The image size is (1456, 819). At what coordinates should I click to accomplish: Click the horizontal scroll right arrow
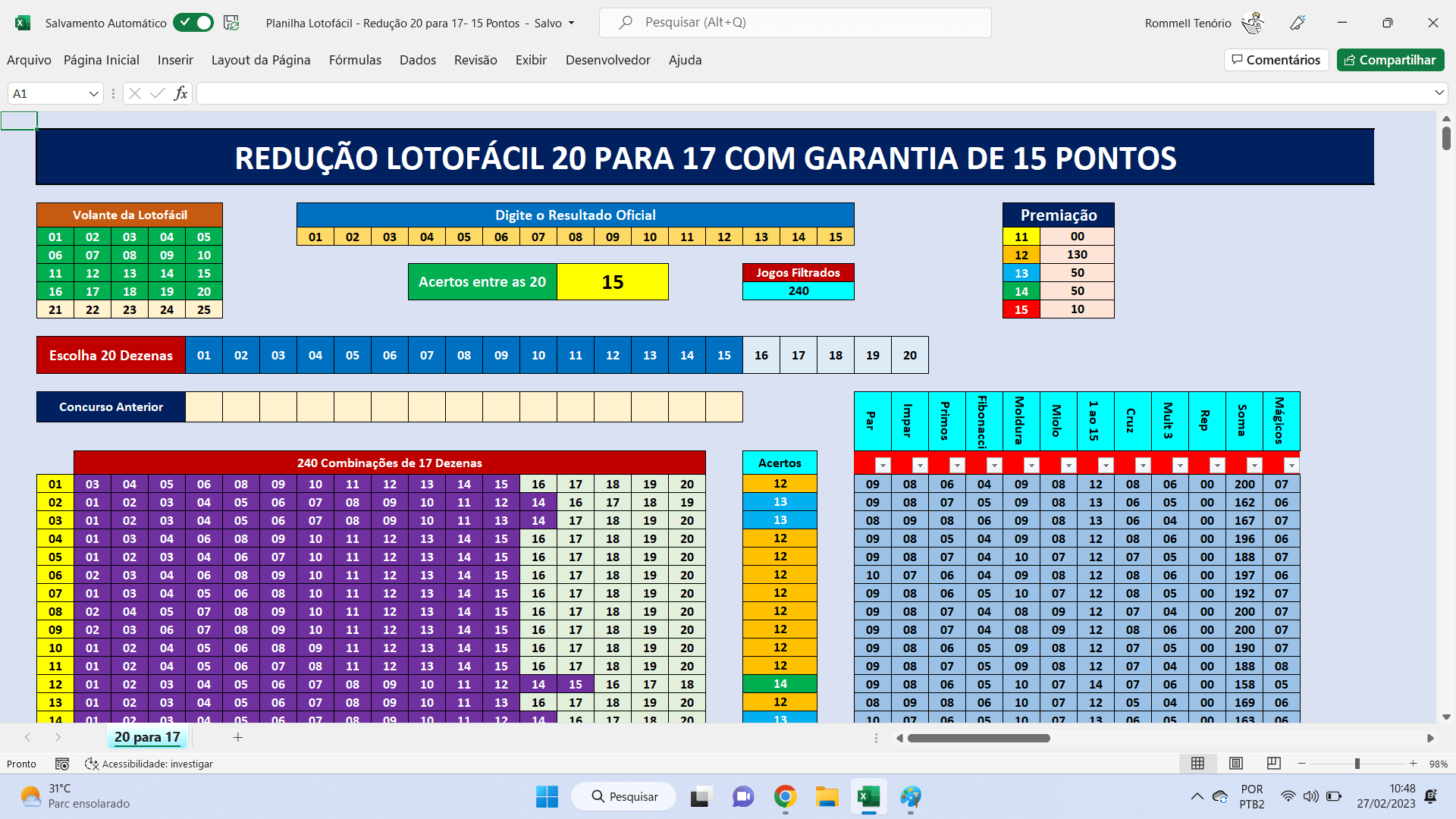[1430, 738]
